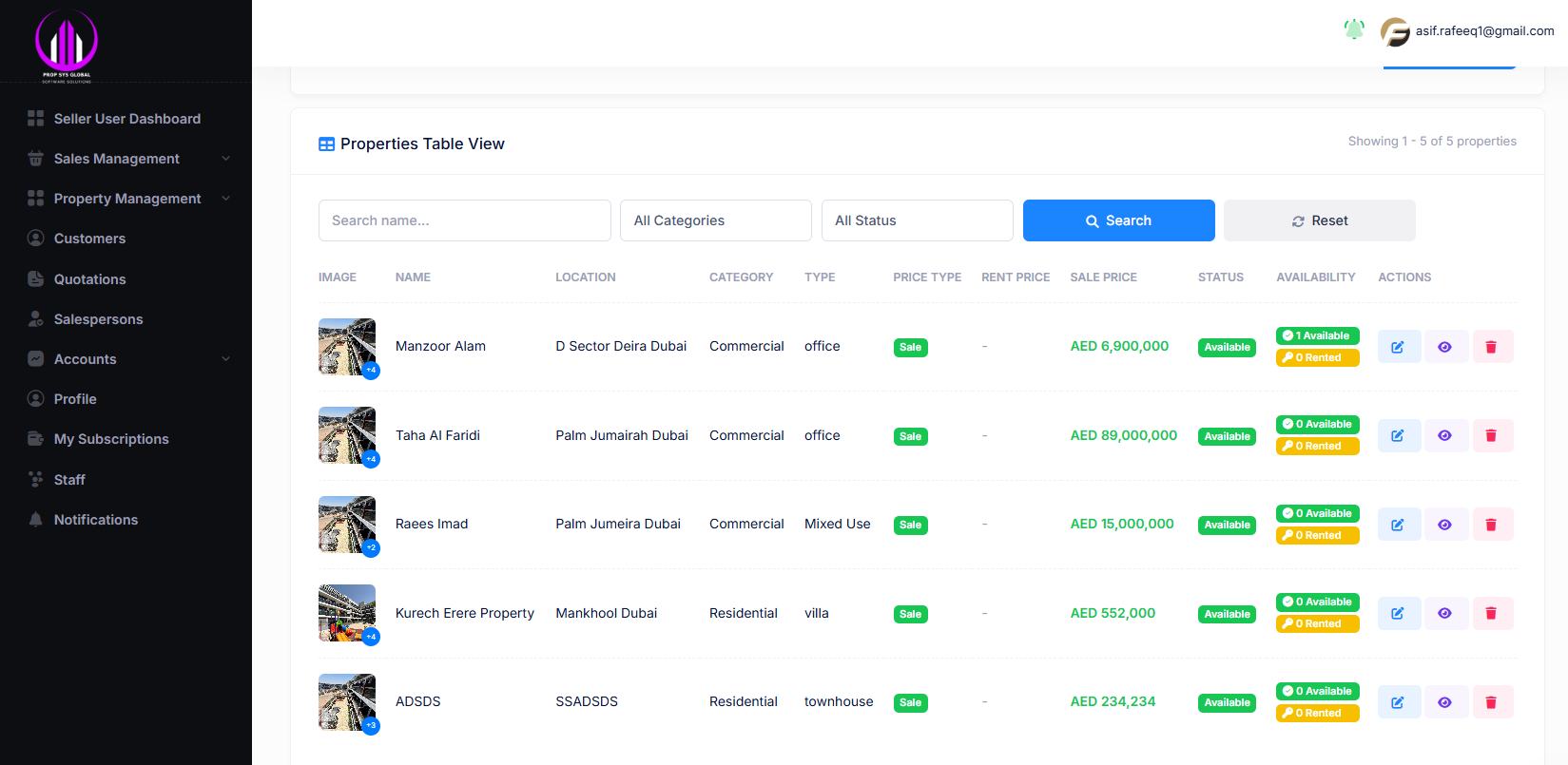This screenshot has width=1568, height=765.
Task: View details of Manzoor Alam property
Action: 1444,347
